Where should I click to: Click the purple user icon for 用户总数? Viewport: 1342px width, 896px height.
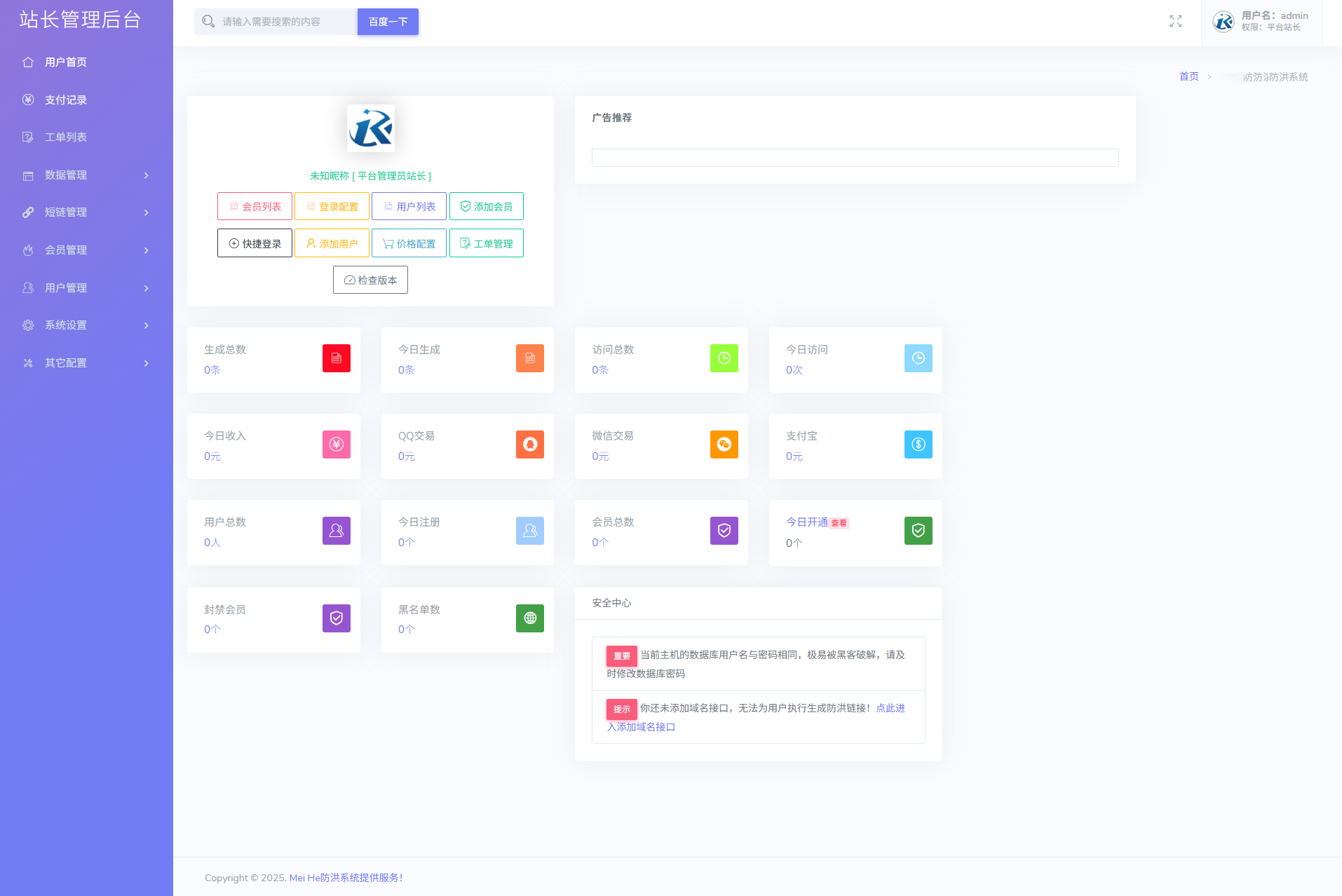[x=336, y=531]
